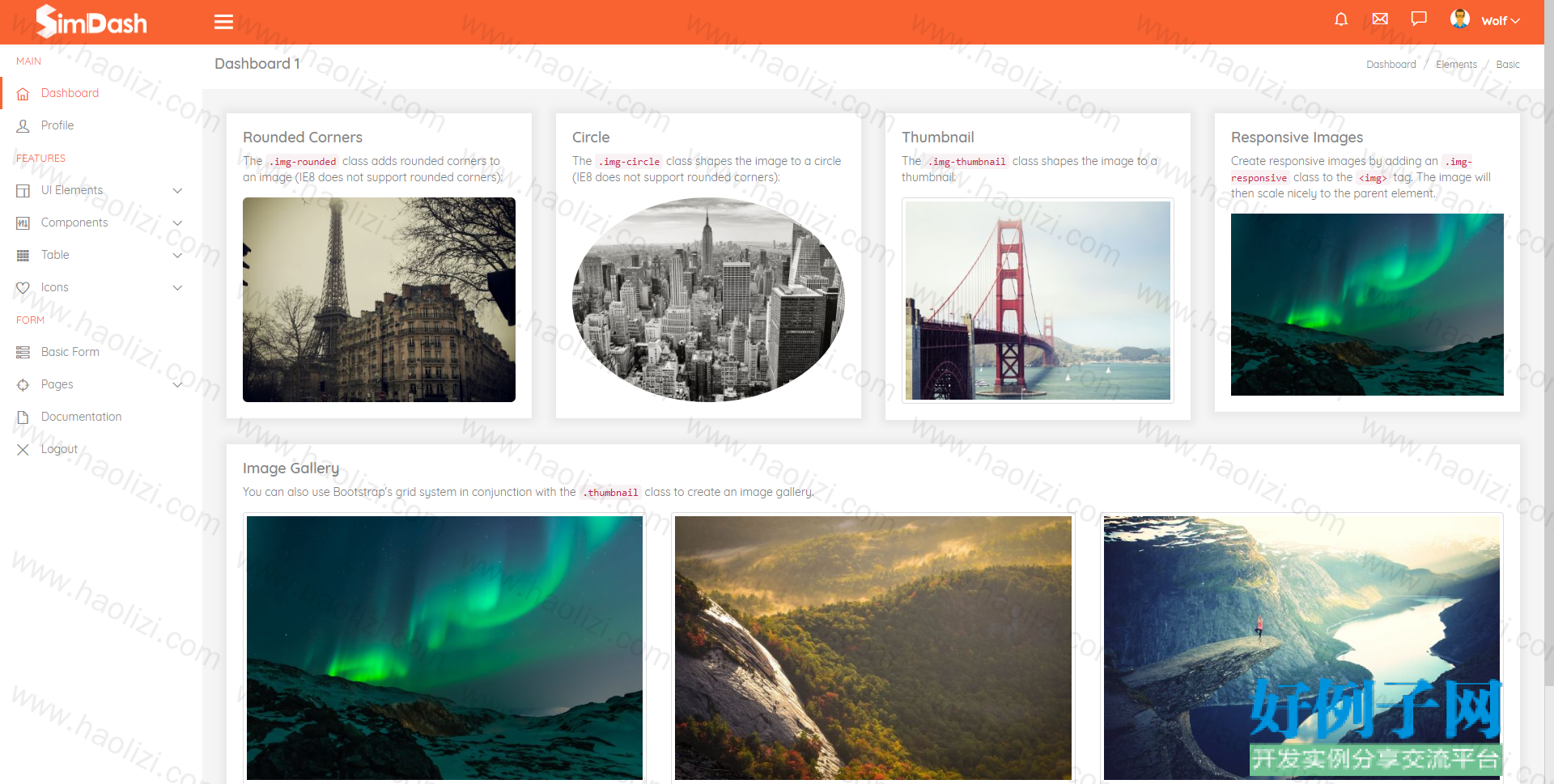Click Logout in the sidebar
This screenshot has width=1554, height=784.
tap(59, 449)
